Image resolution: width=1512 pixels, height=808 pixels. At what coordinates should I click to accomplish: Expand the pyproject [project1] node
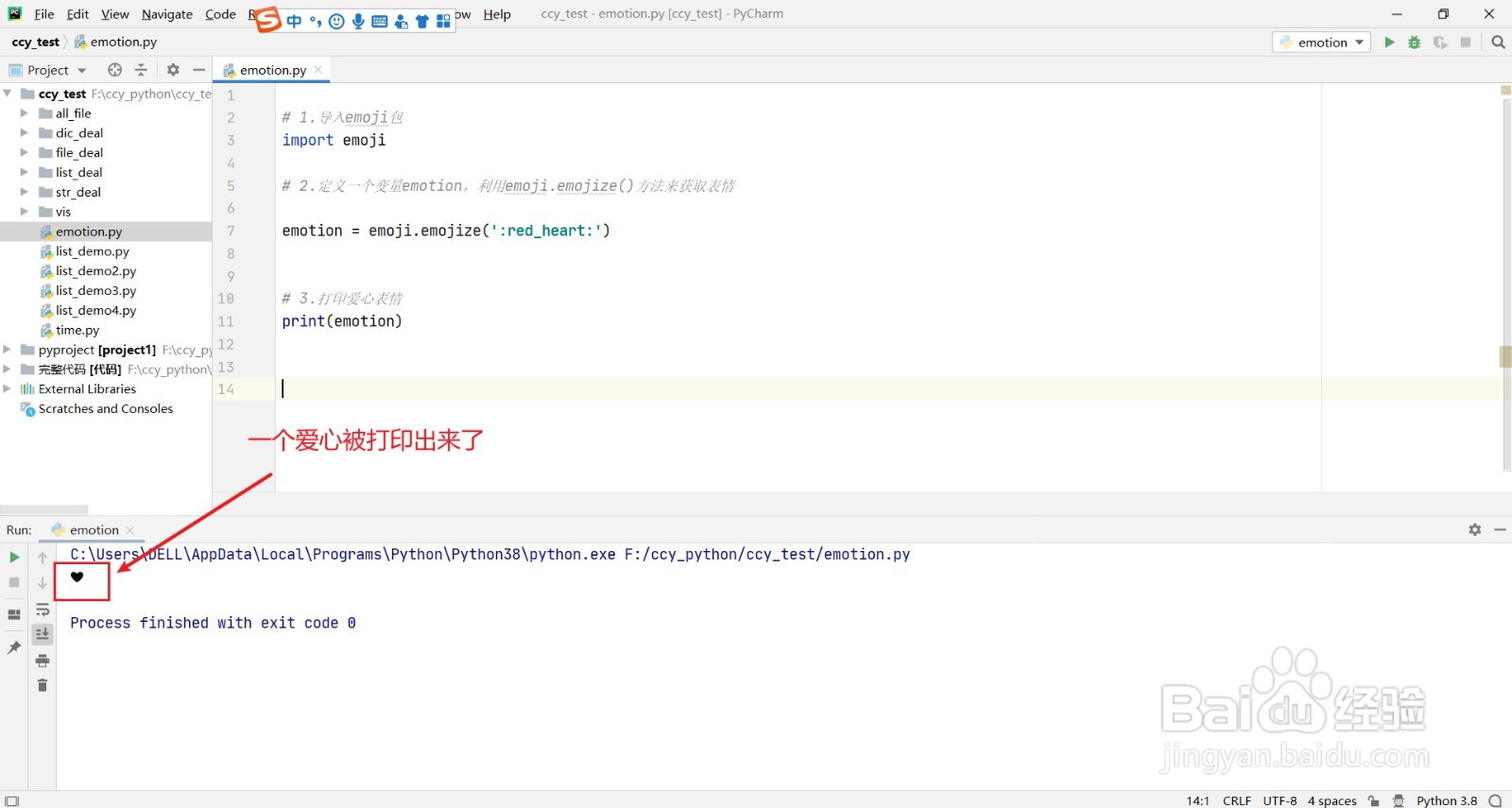[8, 350]
